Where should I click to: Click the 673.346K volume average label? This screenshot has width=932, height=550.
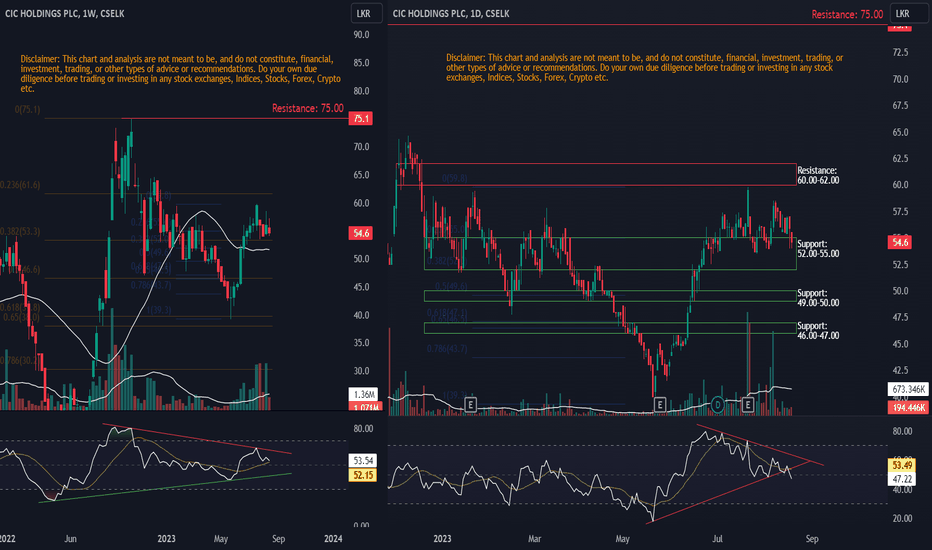click(x=908, y=389)
